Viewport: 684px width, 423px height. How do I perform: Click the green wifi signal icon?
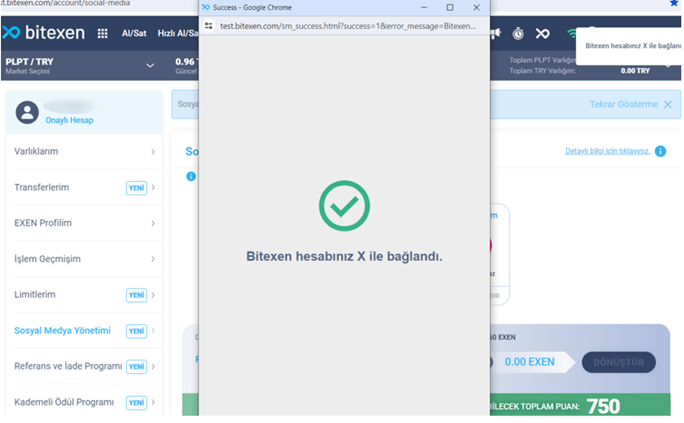pos(571,33)
